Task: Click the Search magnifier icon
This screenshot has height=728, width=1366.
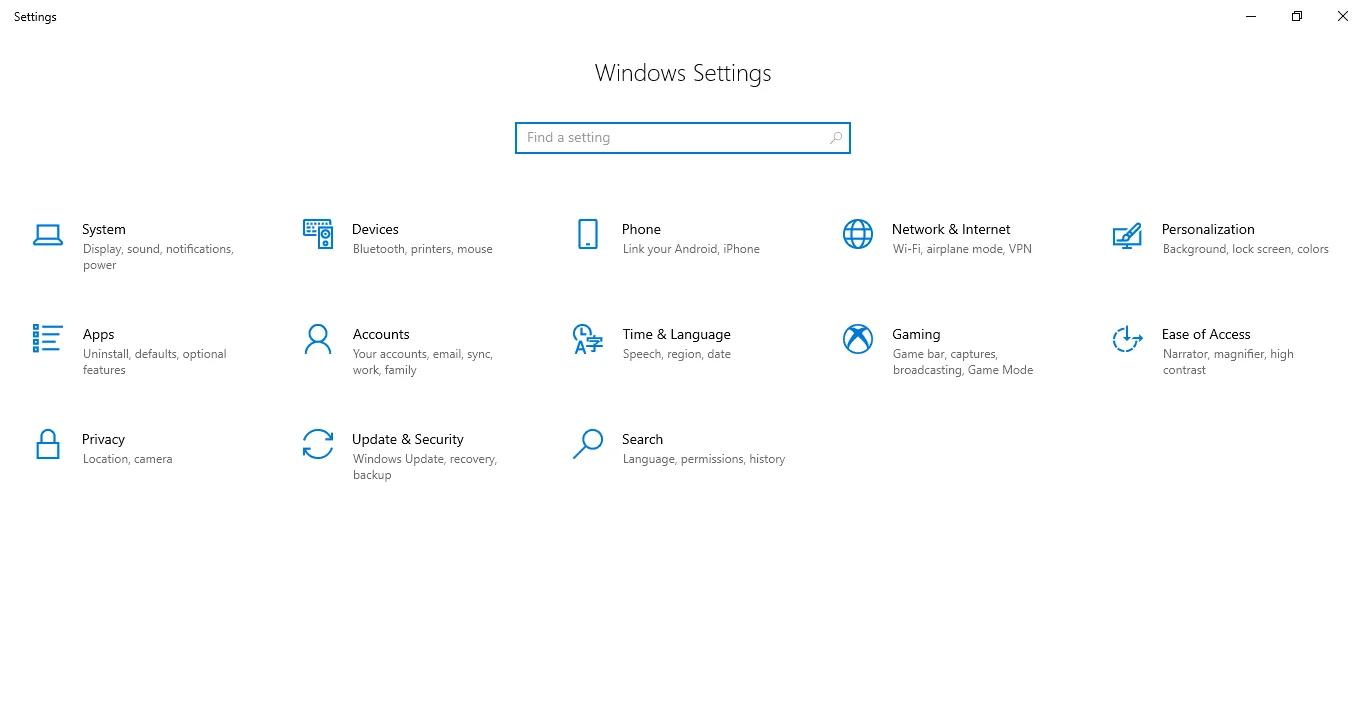Action: coord(587,445)
